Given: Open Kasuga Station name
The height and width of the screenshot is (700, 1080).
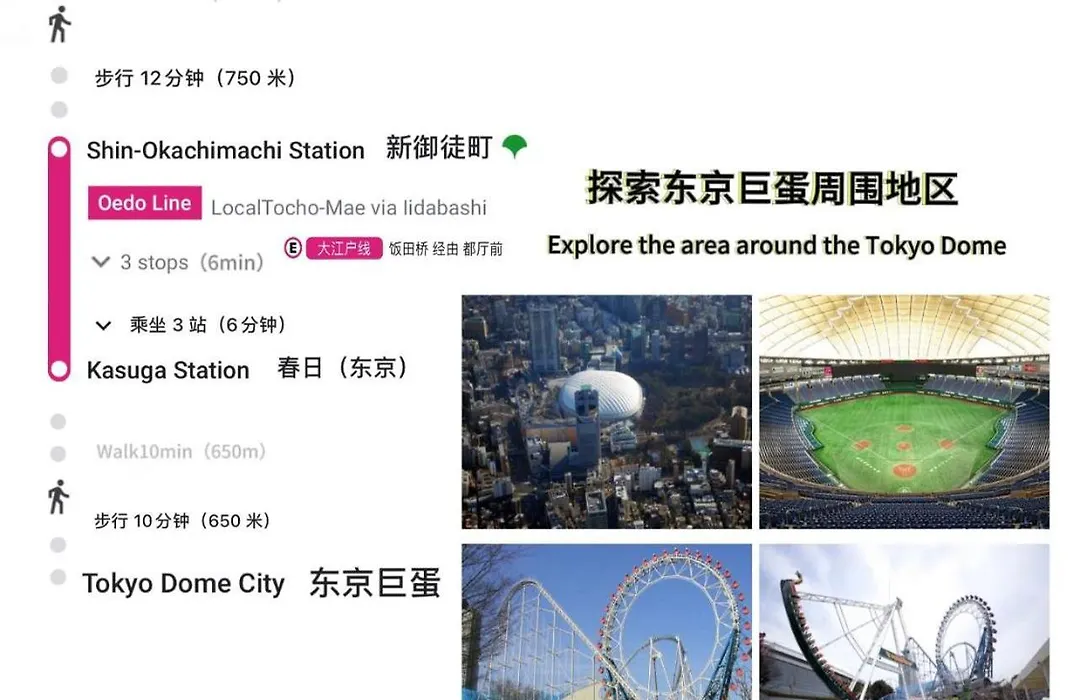Looking at the screenshot, I should pos(168,370).
